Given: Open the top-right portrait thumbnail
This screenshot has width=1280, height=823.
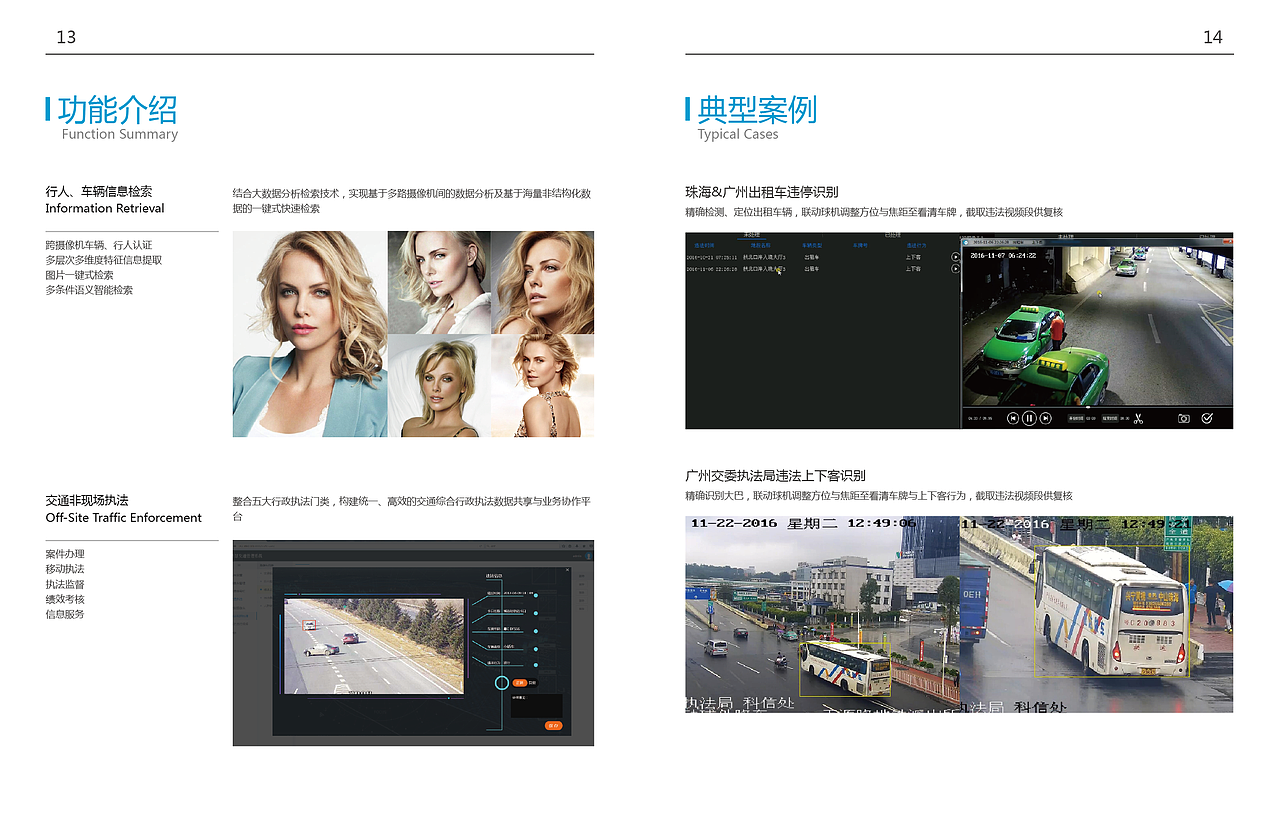Looking at the screenshot, I should (x=542, y=282).
